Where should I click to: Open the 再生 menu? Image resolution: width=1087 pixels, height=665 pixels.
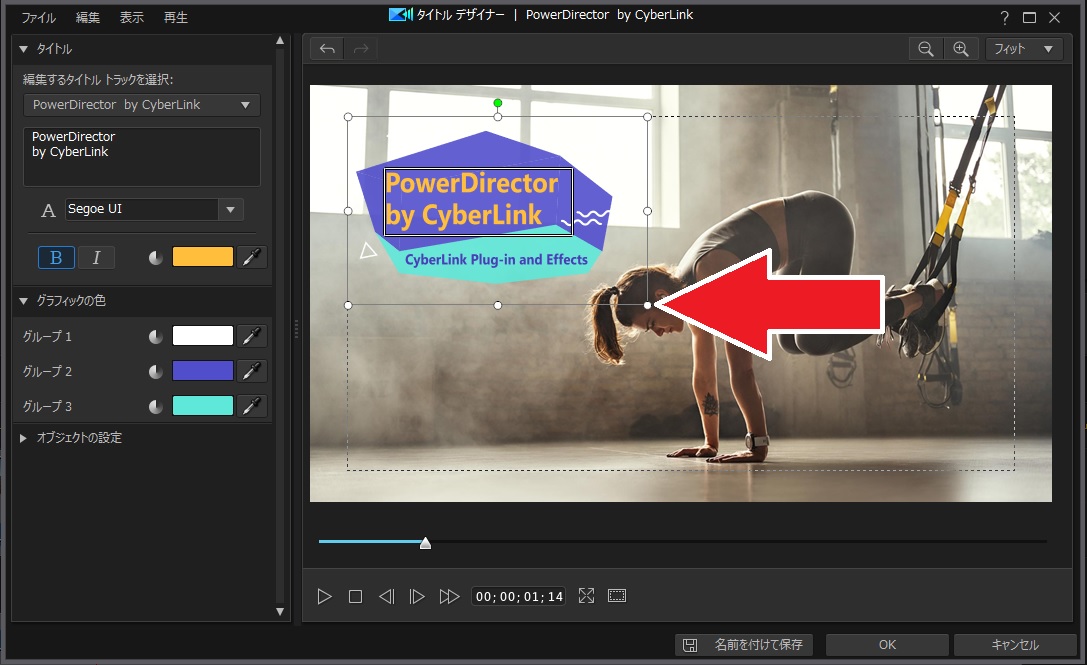coord(175,18)
